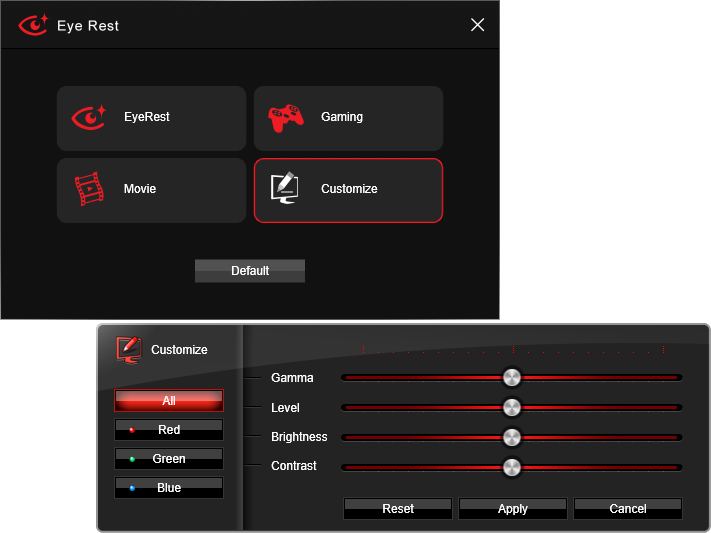The image size is (711, 533).
Task: Click the monitor-pencil icon on the Customize card
Action: [x=285, y=188]
